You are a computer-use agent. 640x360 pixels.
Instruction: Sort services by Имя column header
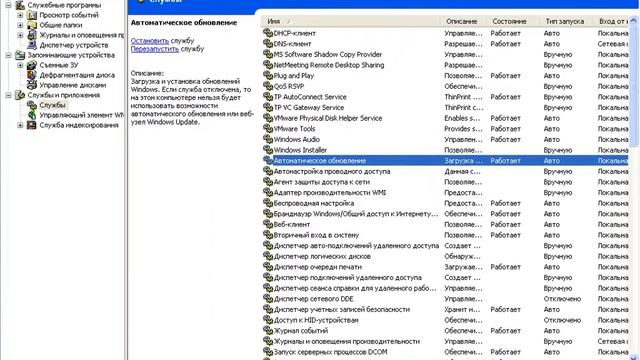[x=350, y=21]
